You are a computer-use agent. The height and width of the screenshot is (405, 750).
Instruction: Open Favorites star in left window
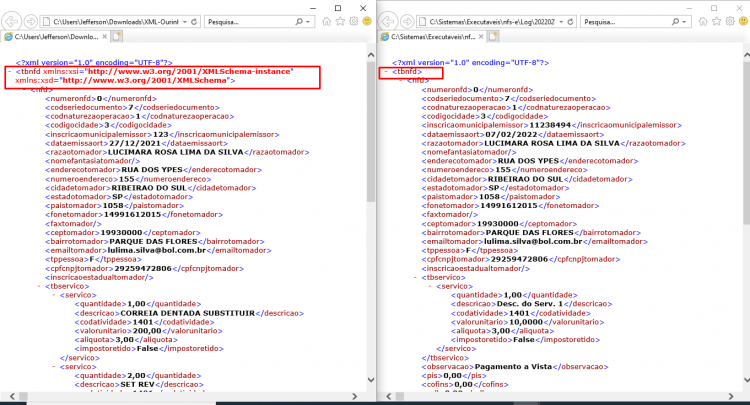tap(340, 21)
